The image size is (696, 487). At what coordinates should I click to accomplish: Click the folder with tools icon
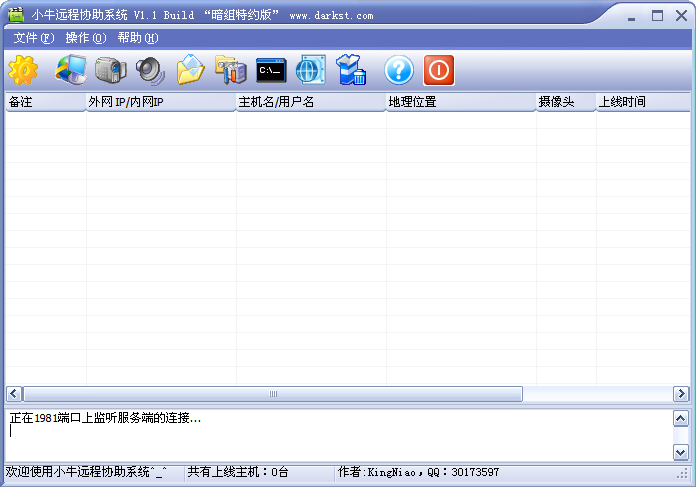click(x=230, y=70)
